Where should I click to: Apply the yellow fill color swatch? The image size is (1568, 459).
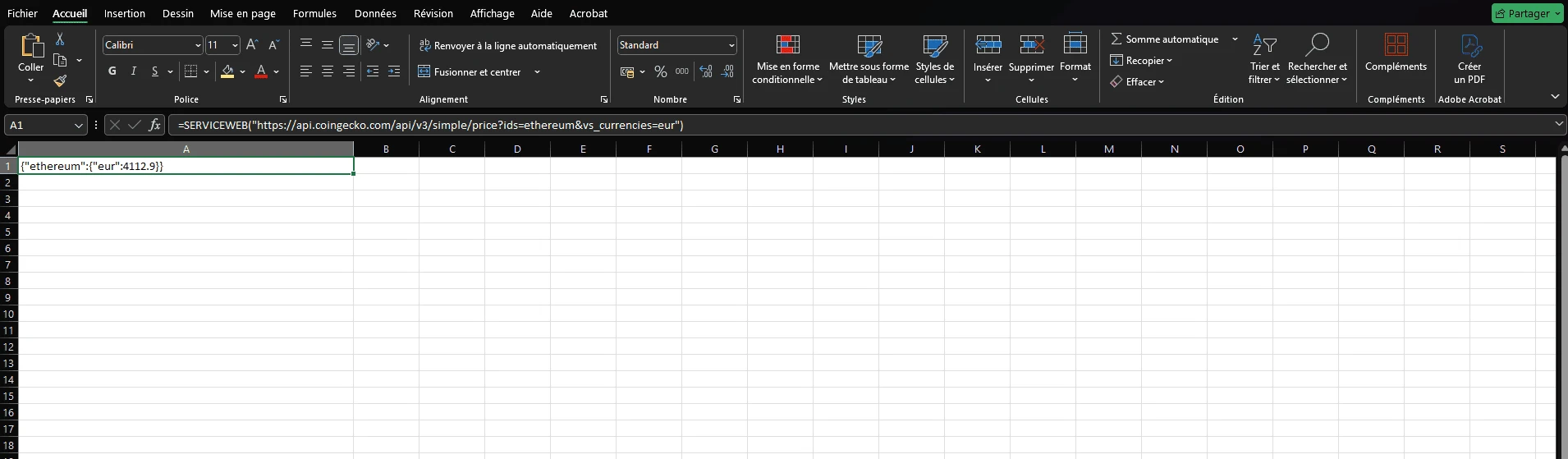click(227, 72)
